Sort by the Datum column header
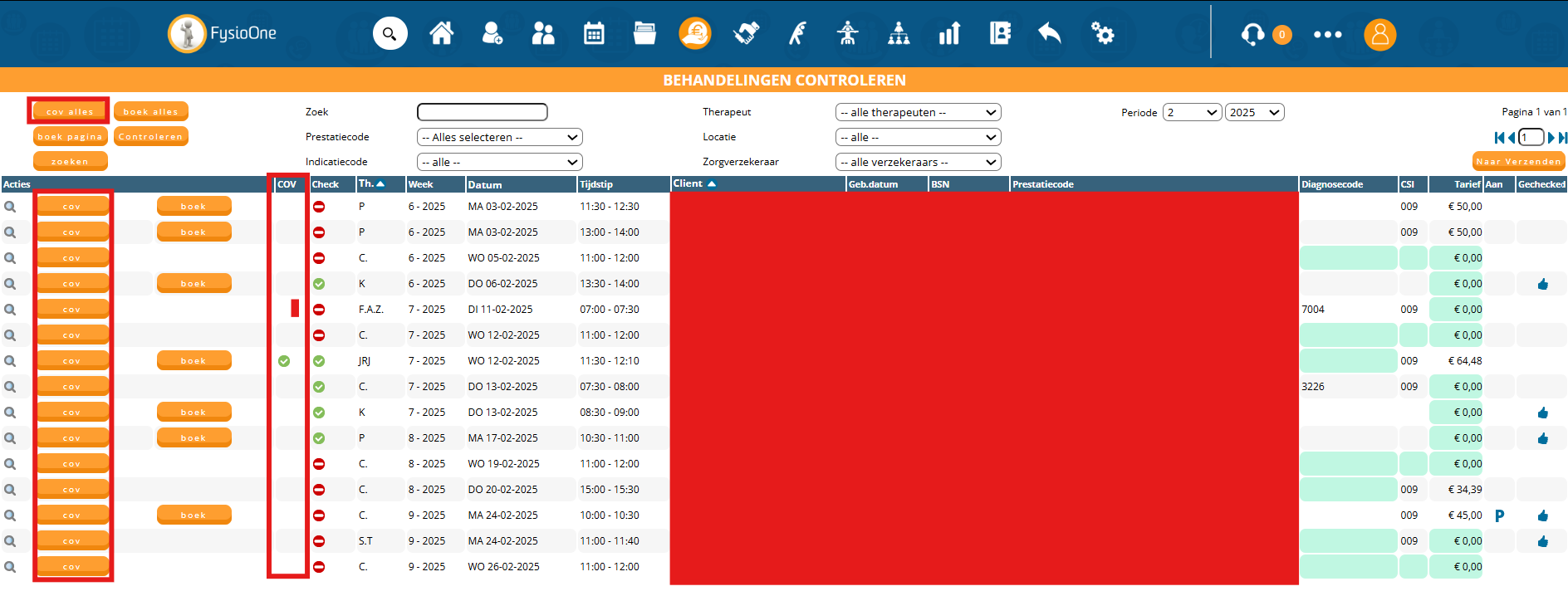 [x=485, y=184]
